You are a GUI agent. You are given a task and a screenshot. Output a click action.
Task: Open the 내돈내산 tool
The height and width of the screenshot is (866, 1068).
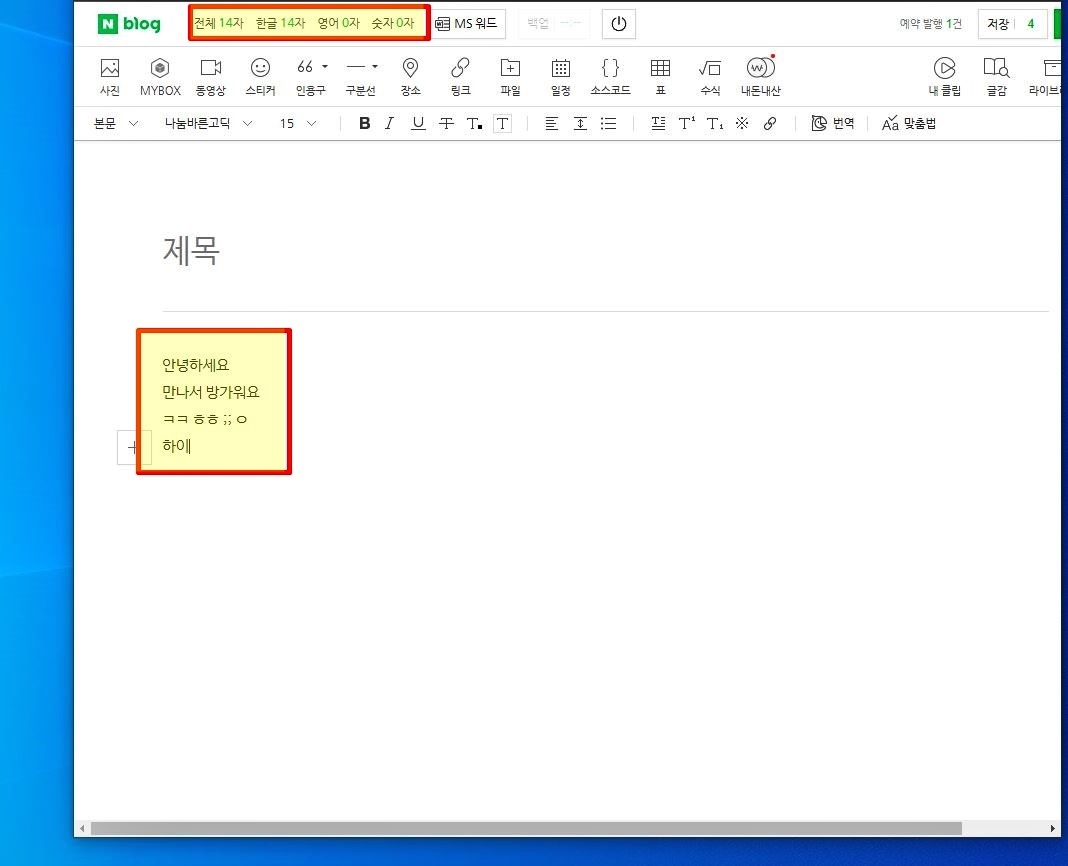click(760, 76)
